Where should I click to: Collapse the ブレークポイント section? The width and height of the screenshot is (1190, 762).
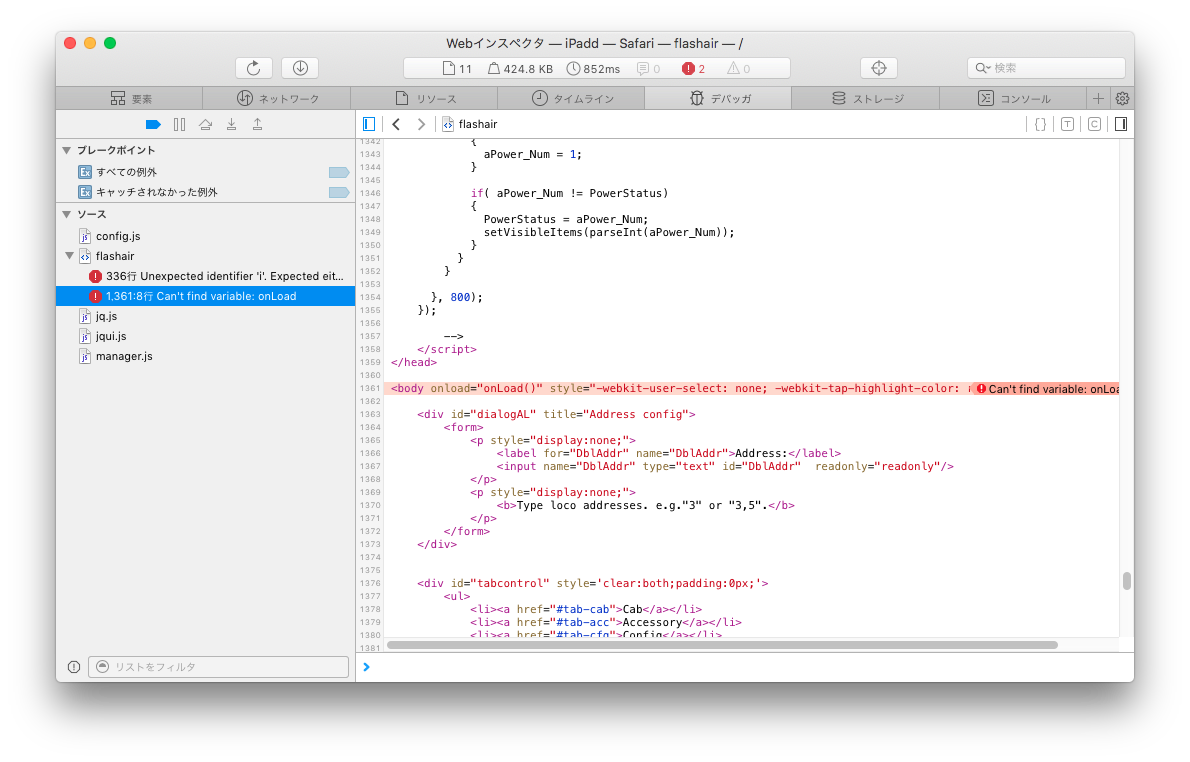pos(67,150)
